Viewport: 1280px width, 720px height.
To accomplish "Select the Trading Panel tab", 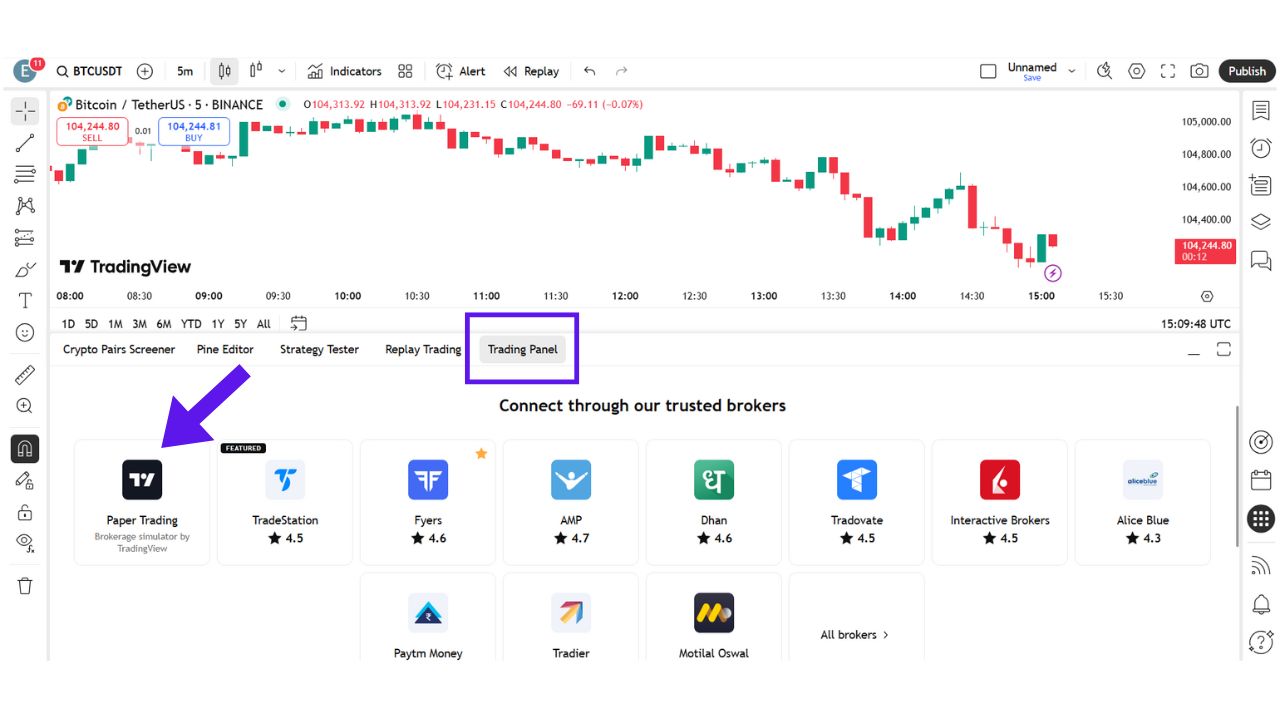I will point(522,349).
